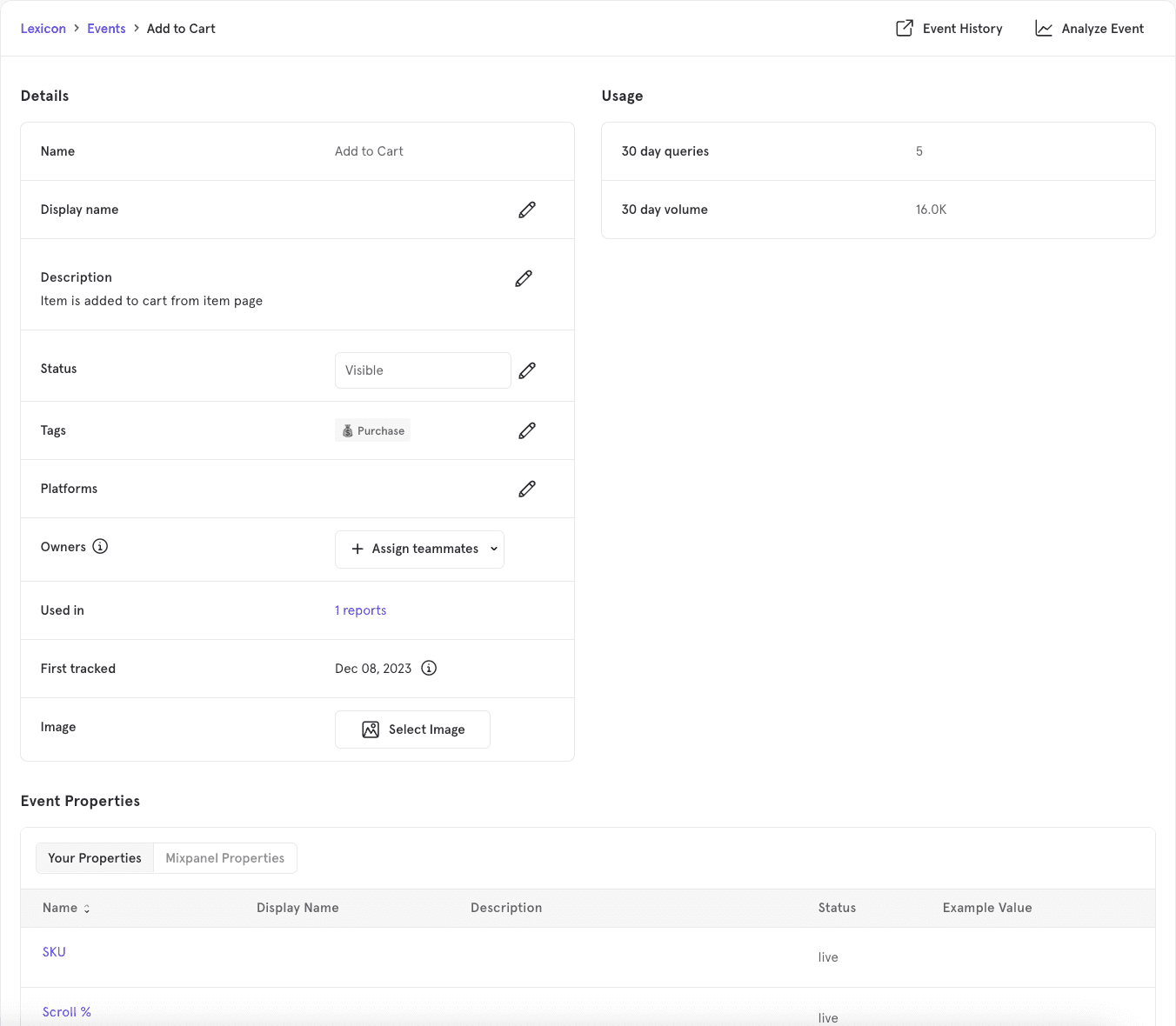Click the Tags edit pencil icon
The width and height of the screenshot is (1176, 1026).
pyautogui.click(x=526, y=430)
